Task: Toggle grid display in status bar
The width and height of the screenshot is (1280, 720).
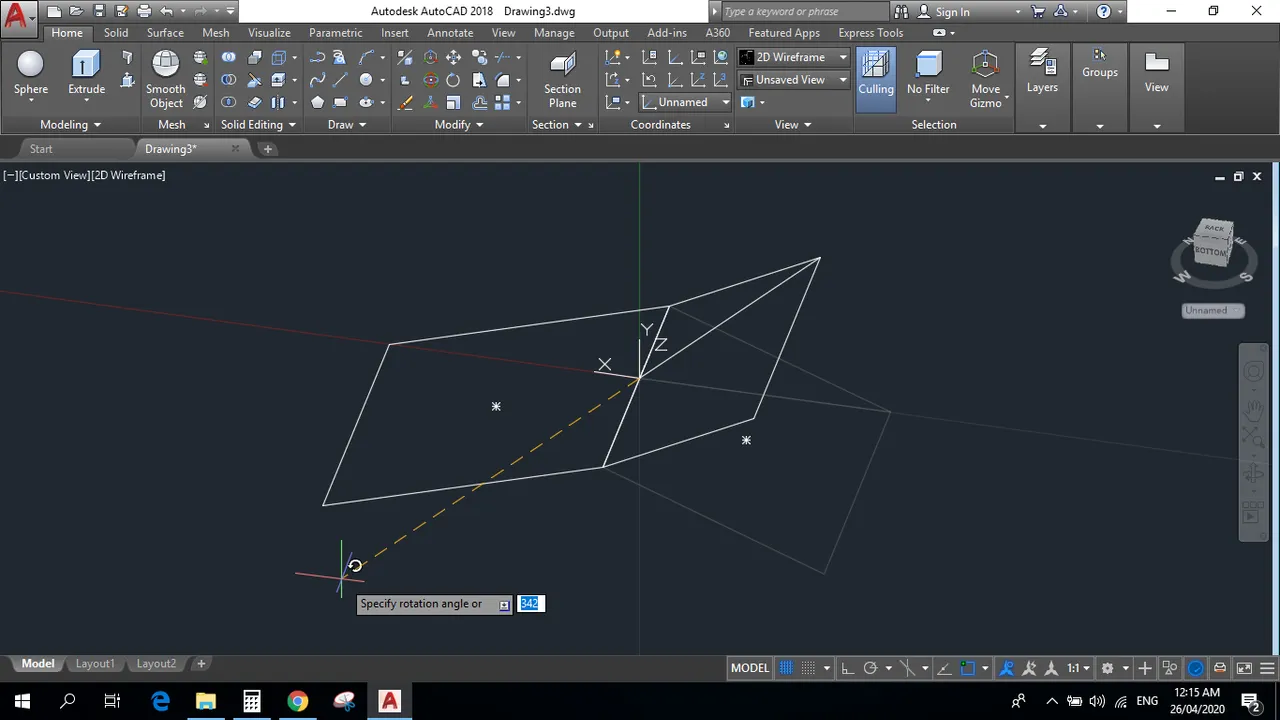Action: [x=786, y=668]
